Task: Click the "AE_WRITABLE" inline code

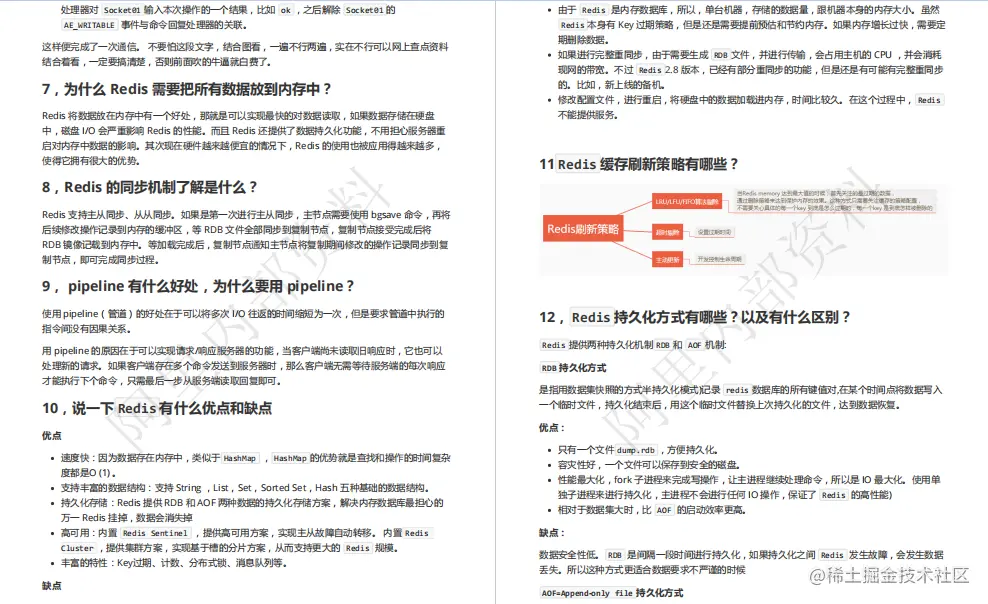Action: click(x=89, y=25)
